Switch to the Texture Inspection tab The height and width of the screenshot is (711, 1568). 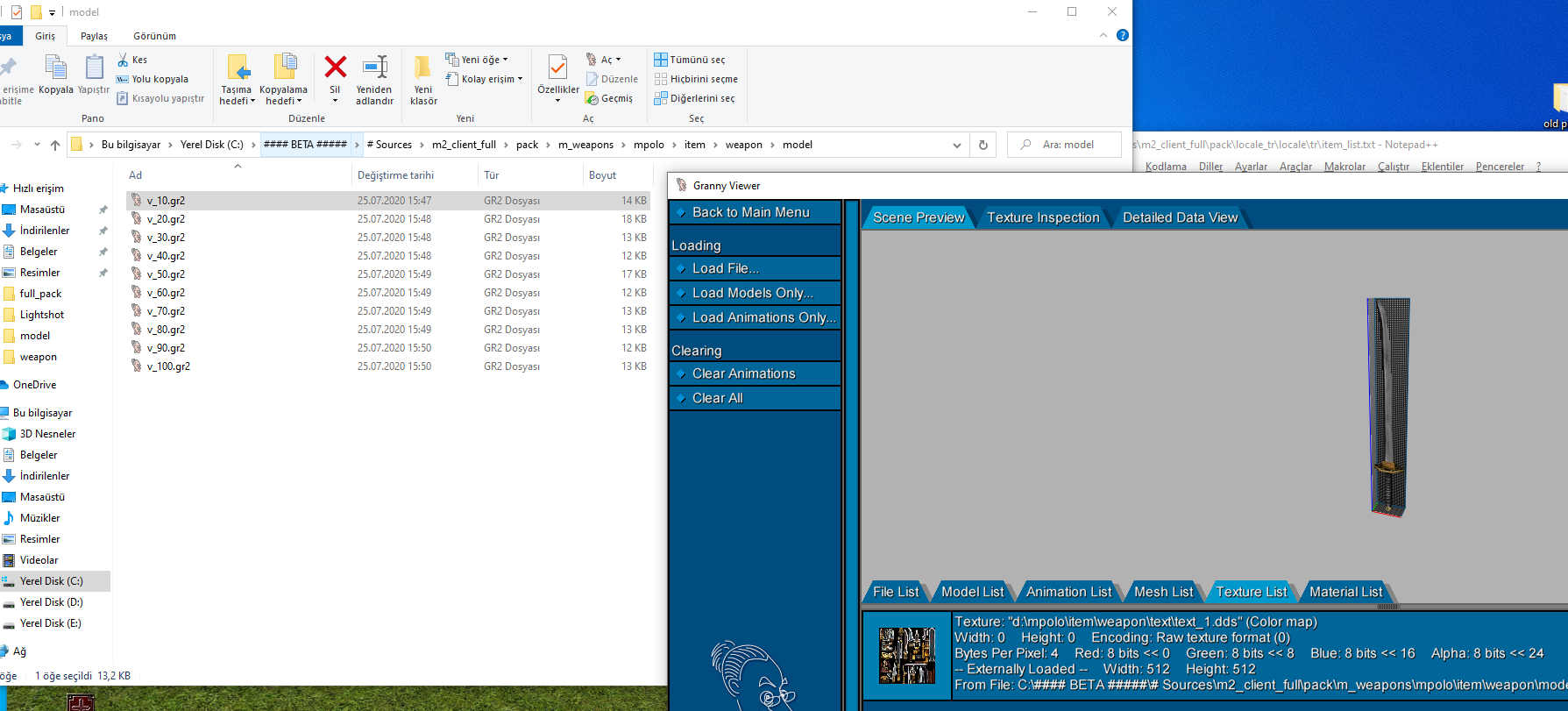point(1043,217)
